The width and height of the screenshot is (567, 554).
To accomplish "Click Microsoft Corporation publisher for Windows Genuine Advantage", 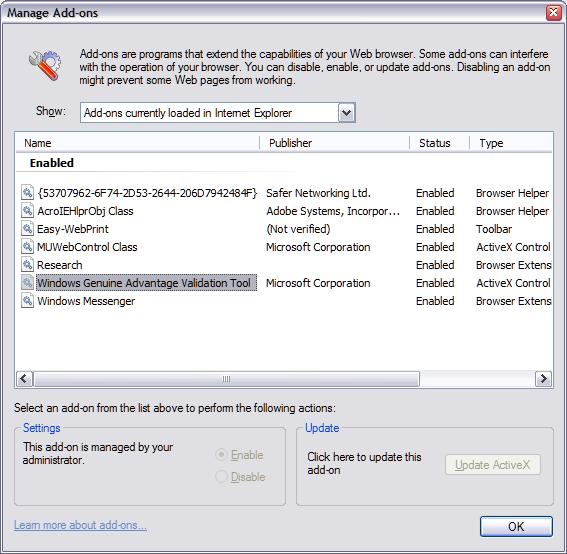I will point(318,283).
